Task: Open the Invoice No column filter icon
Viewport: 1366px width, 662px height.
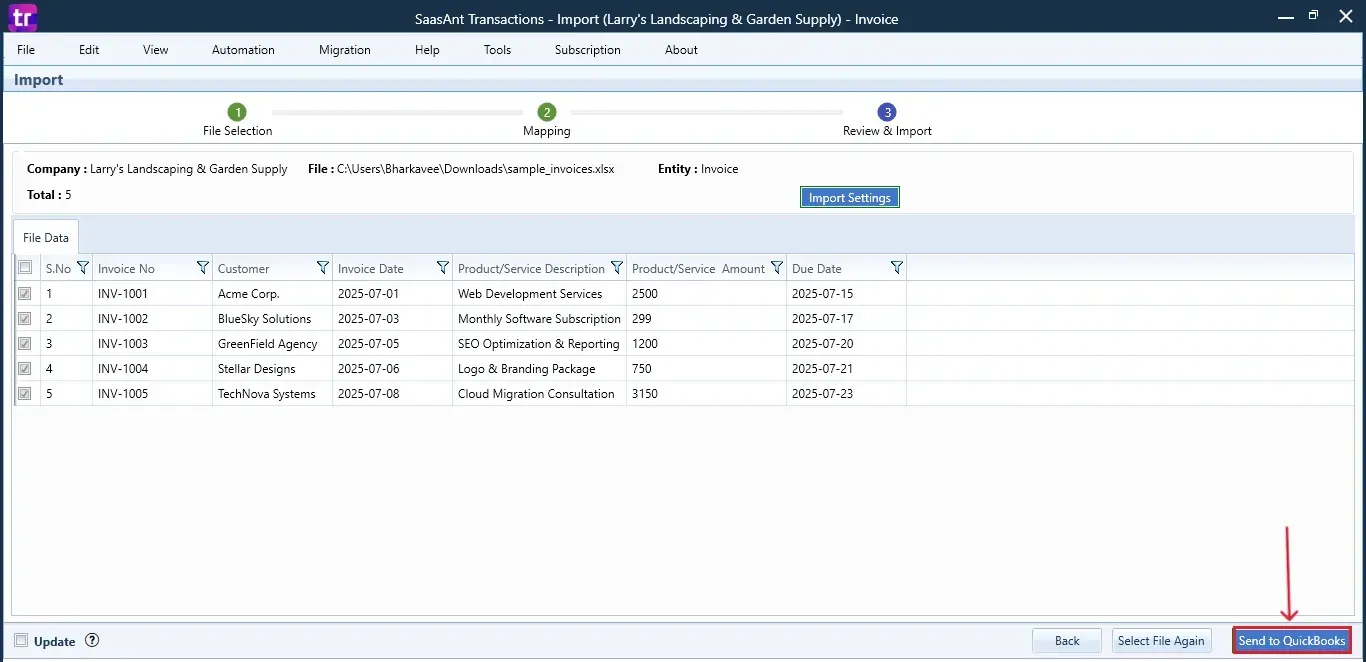Action: click(x=203, y=268)
